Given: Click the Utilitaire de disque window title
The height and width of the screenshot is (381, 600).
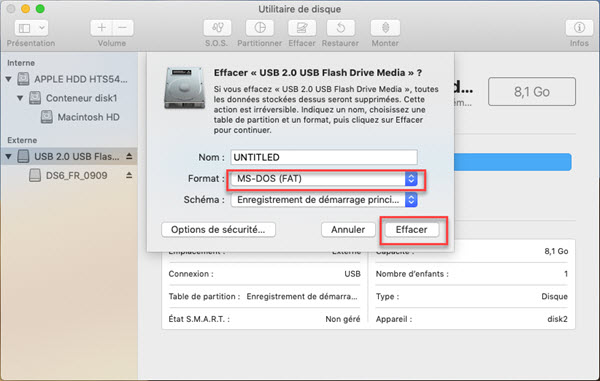Looking at the screenshot, I should 300,9.
